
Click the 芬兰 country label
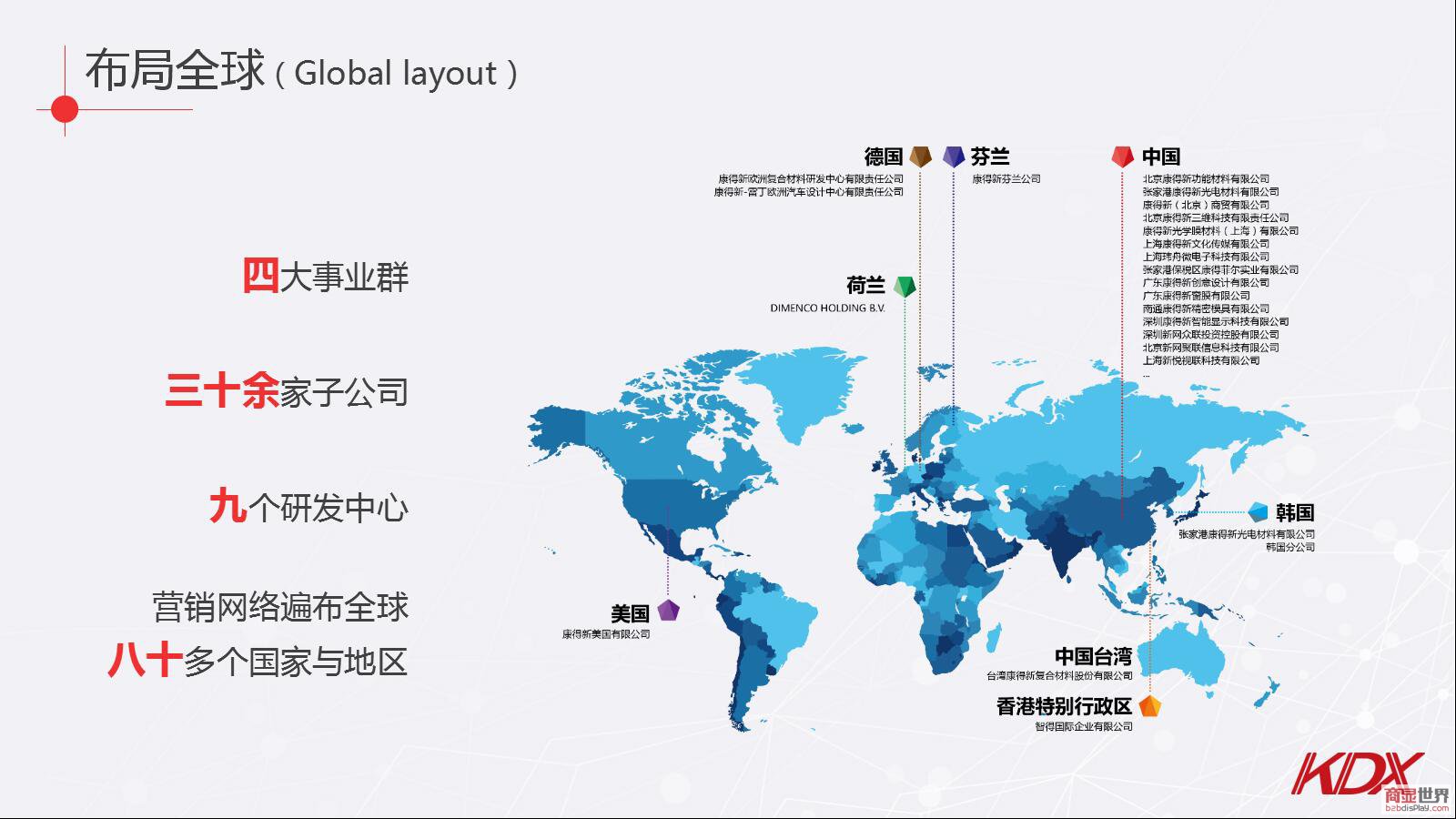[x=990, y=157]
